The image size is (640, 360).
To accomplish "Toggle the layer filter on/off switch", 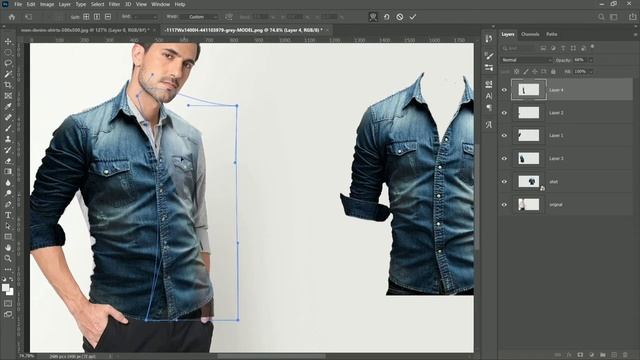I will [592, 47].
